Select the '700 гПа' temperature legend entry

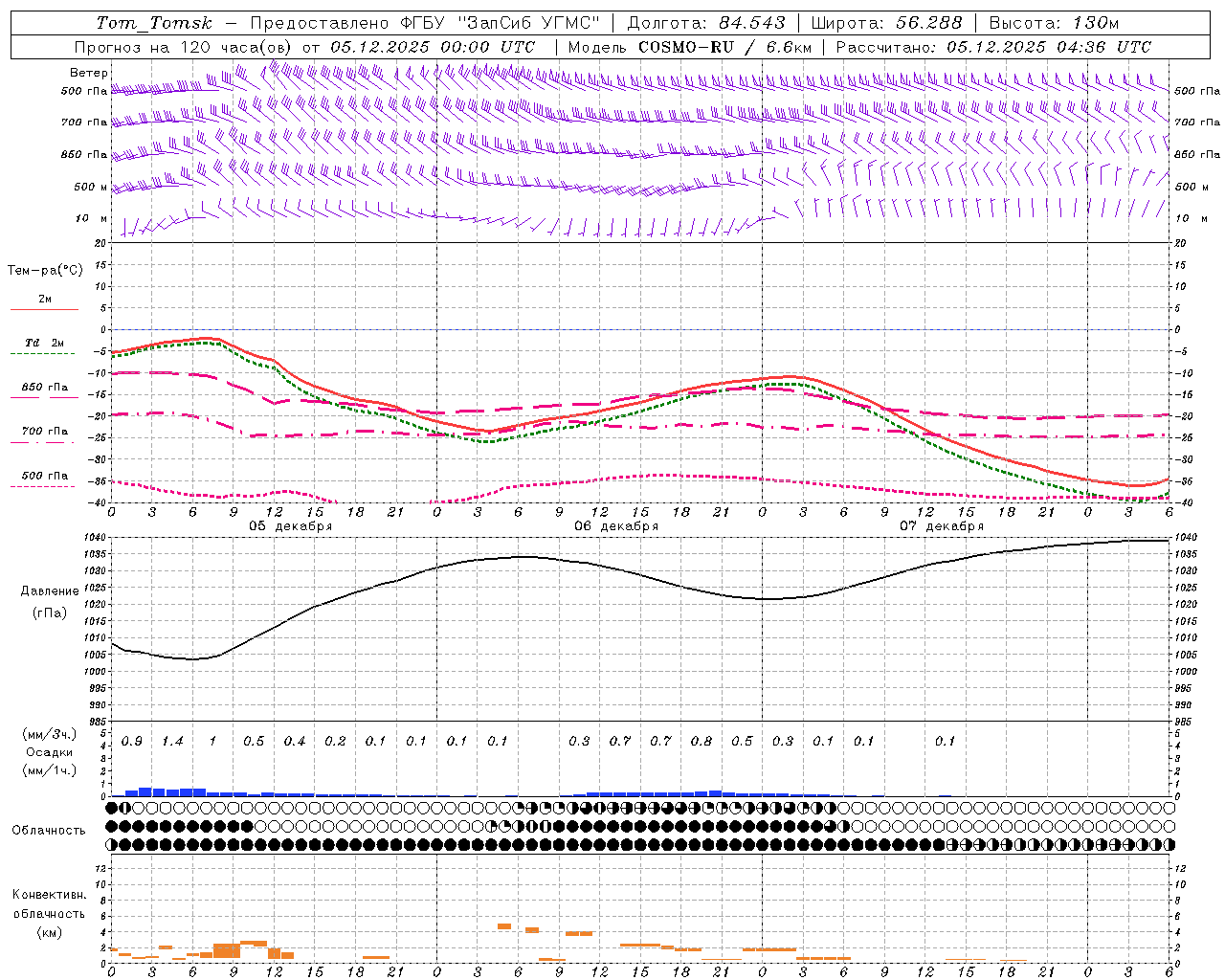click(44, 432)
